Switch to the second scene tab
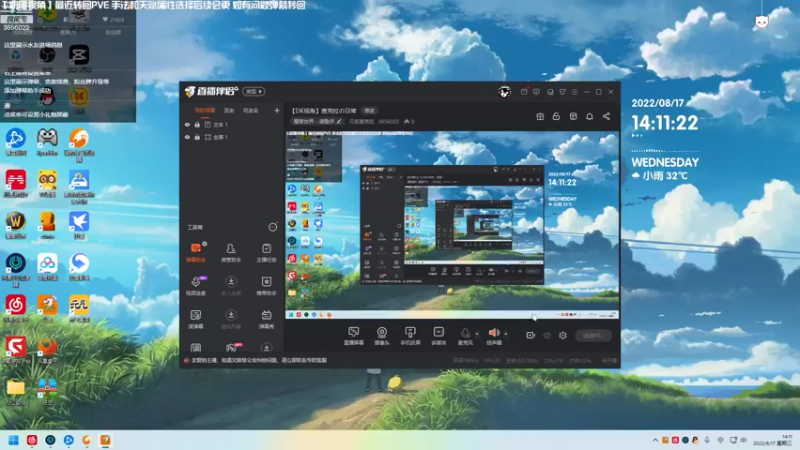The height and width of the screenshot is (450, 800). tap(229, 110)
